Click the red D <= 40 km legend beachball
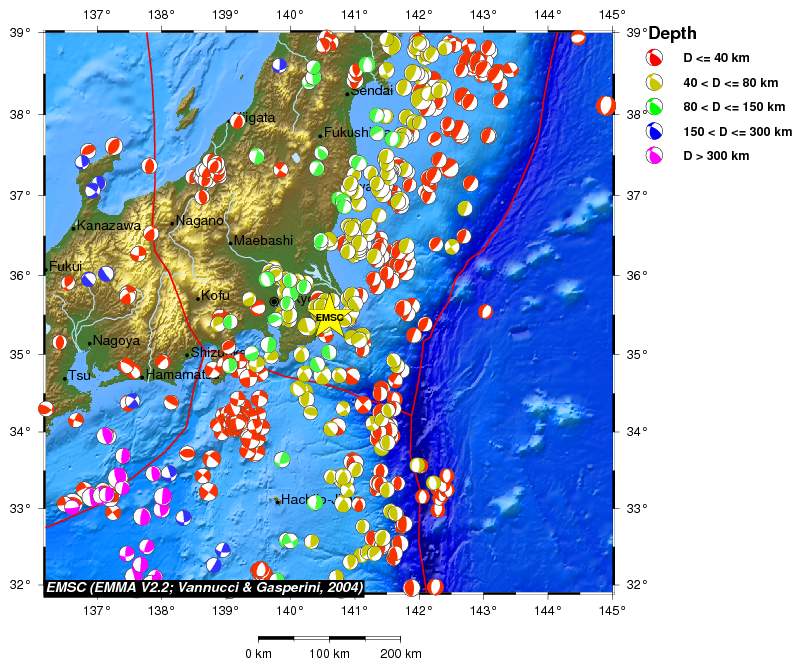Image resolution: width=802 pixels, height=668 pixels. coord(655,56)
